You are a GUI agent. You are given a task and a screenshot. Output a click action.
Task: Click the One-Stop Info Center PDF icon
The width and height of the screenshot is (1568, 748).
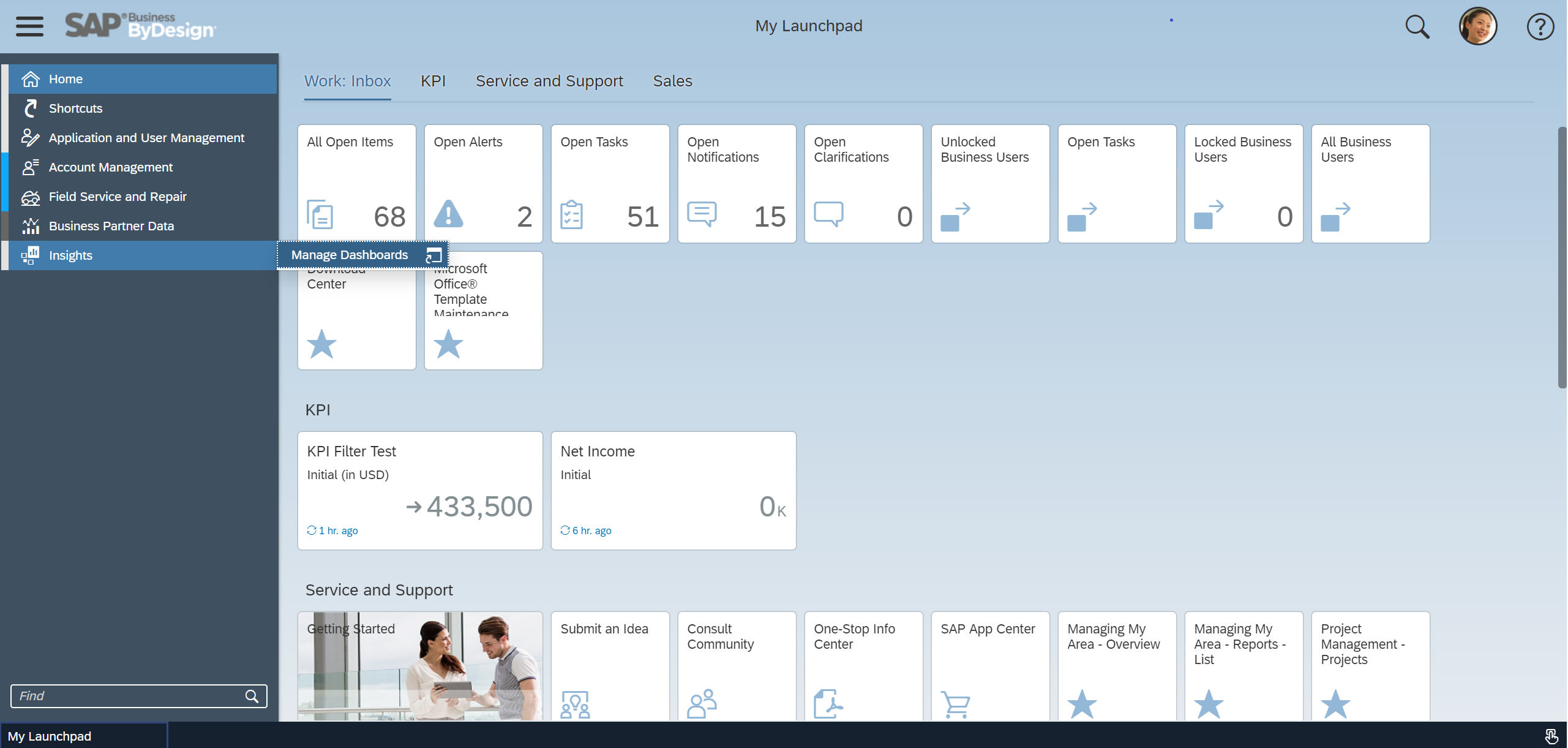click(828, 704)
